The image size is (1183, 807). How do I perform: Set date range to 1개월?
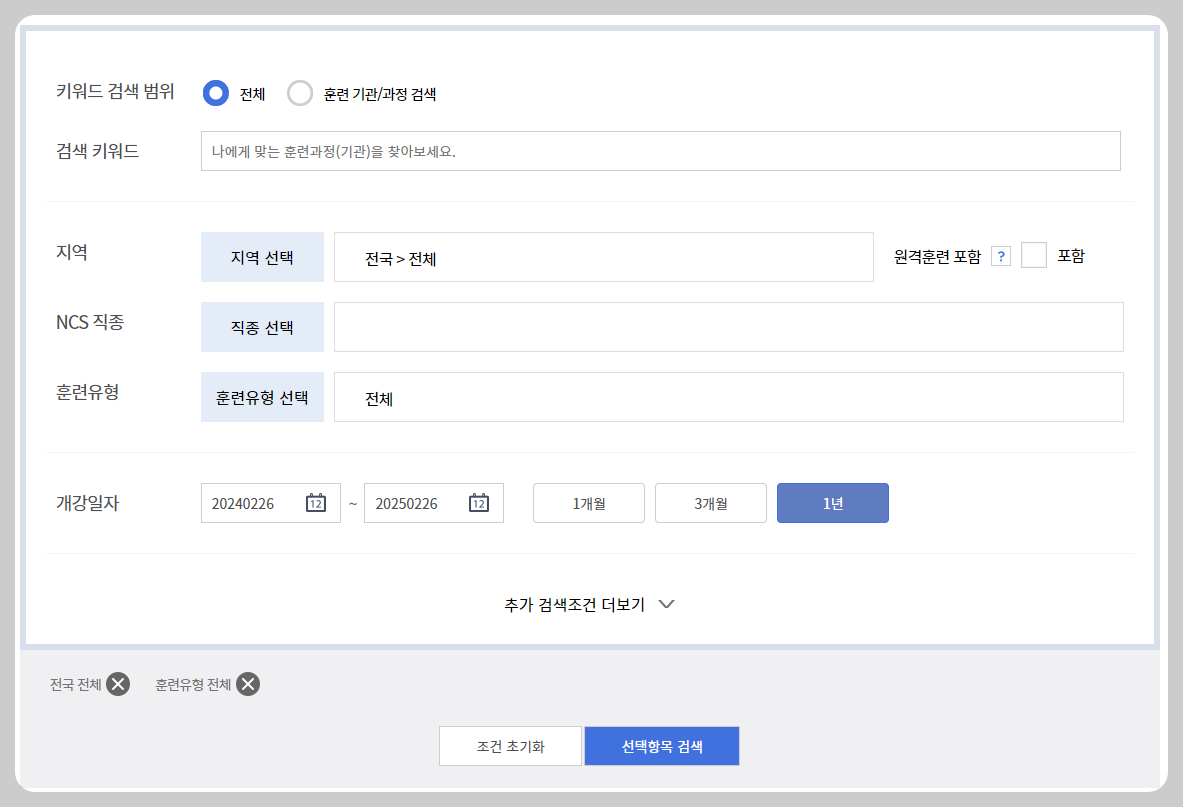(x=588, y=503)
